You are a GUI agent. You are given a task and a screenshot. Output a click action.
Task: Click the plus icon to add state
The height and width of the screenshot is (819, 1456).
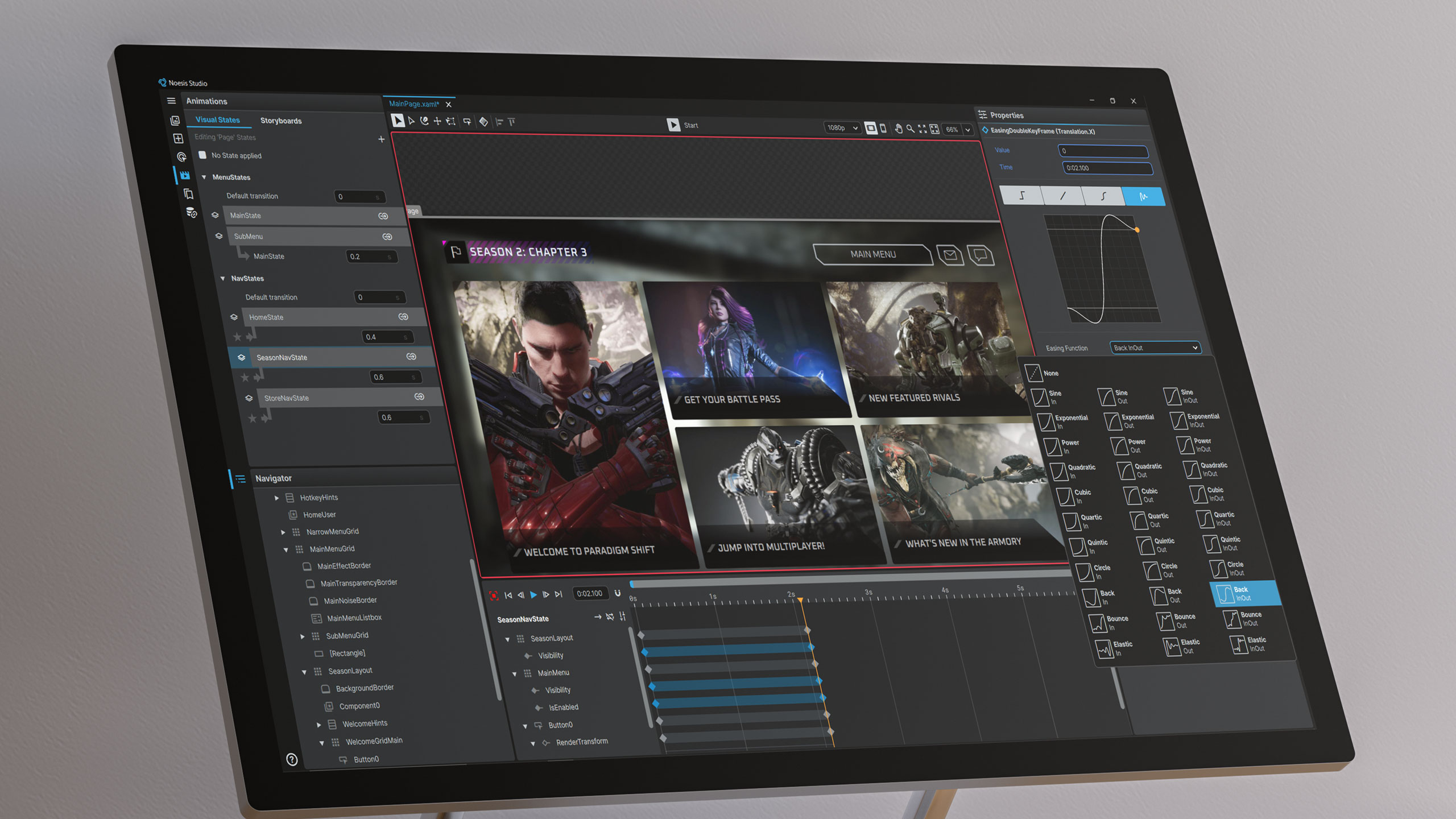pos(382,139)
